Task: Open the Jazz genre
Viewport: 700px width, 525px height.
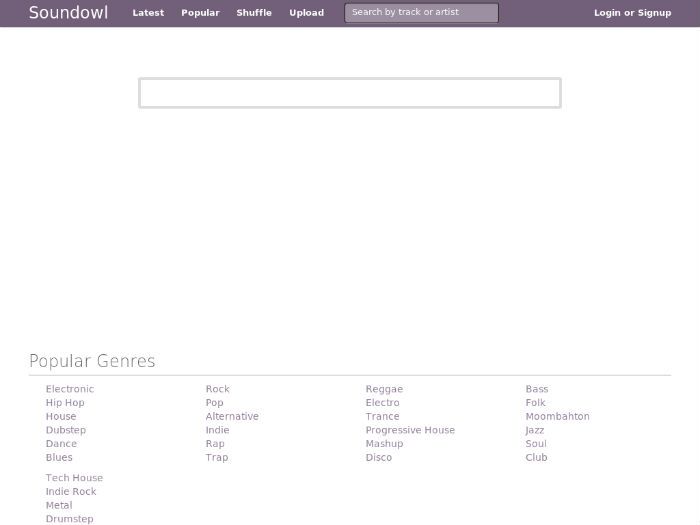Action: pos(535,430)
